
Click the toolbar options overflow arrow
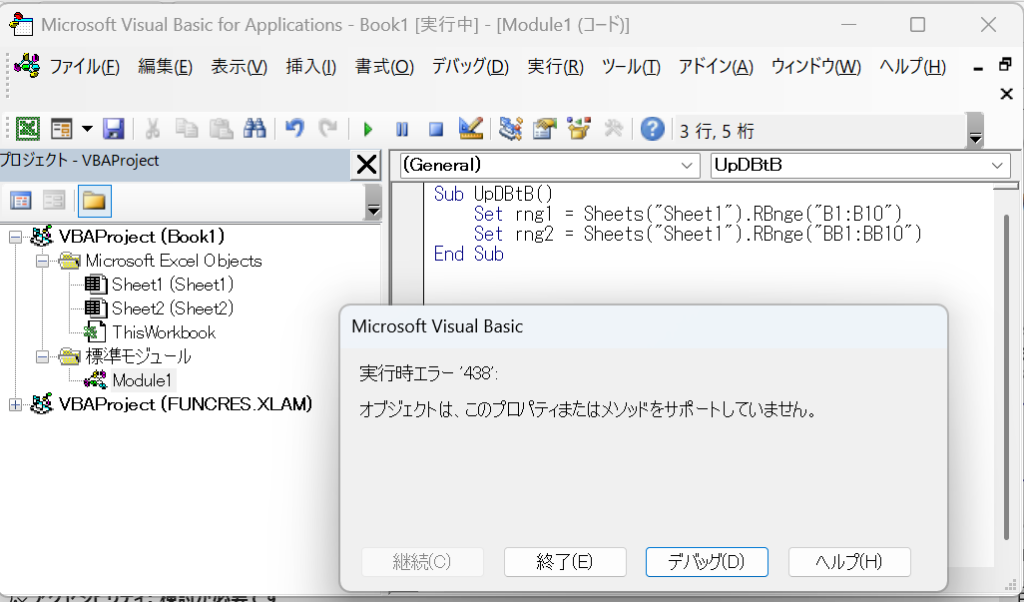[x=975, y=129]
